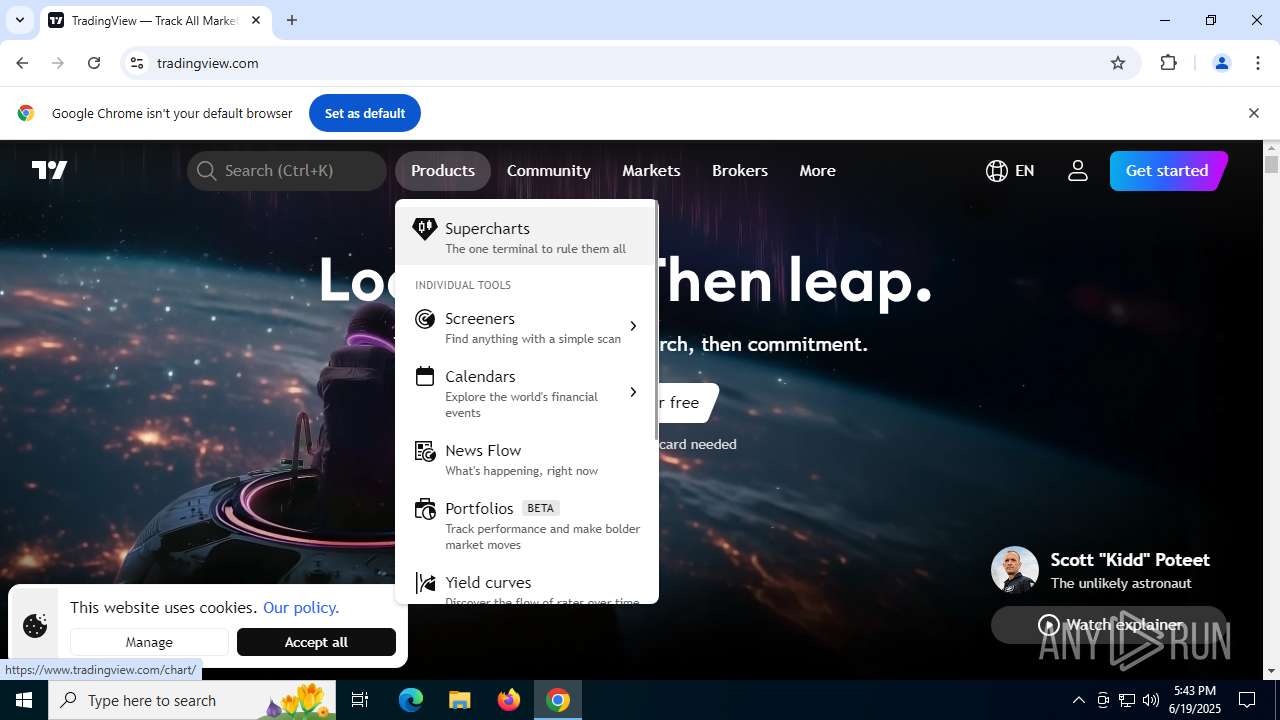Open the Community menu

pyautogui.click(x=548, y=170)
